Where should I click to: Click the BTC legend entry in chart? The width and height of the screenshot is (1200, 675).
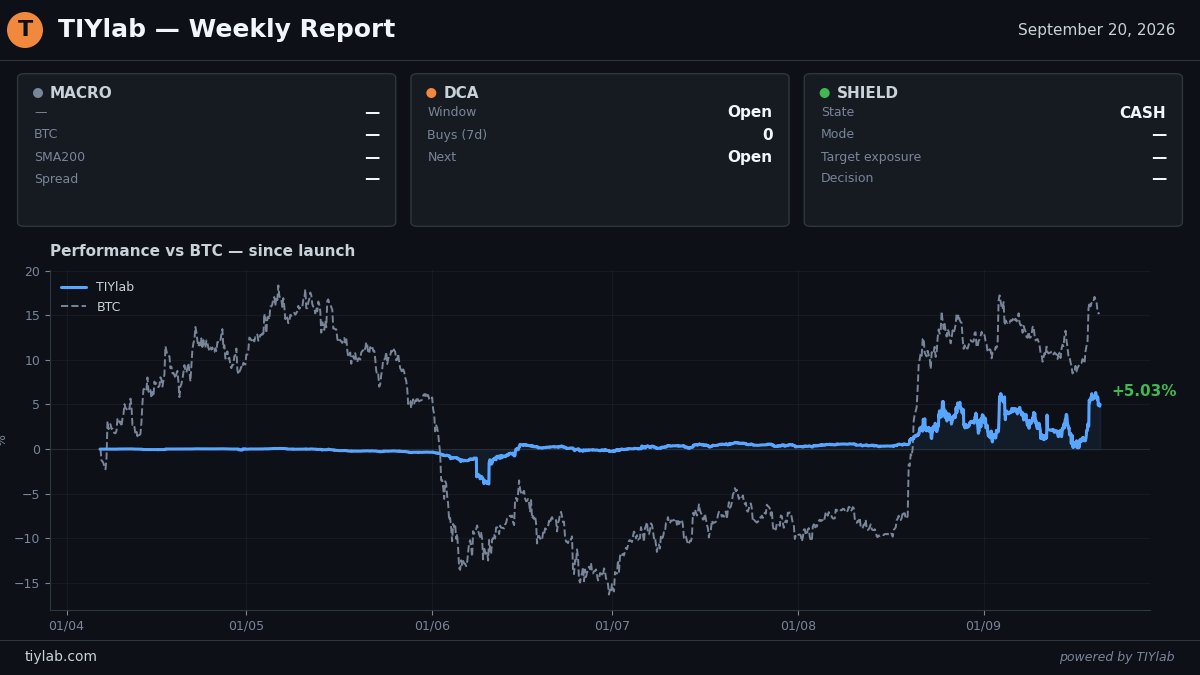click(90, 307)
